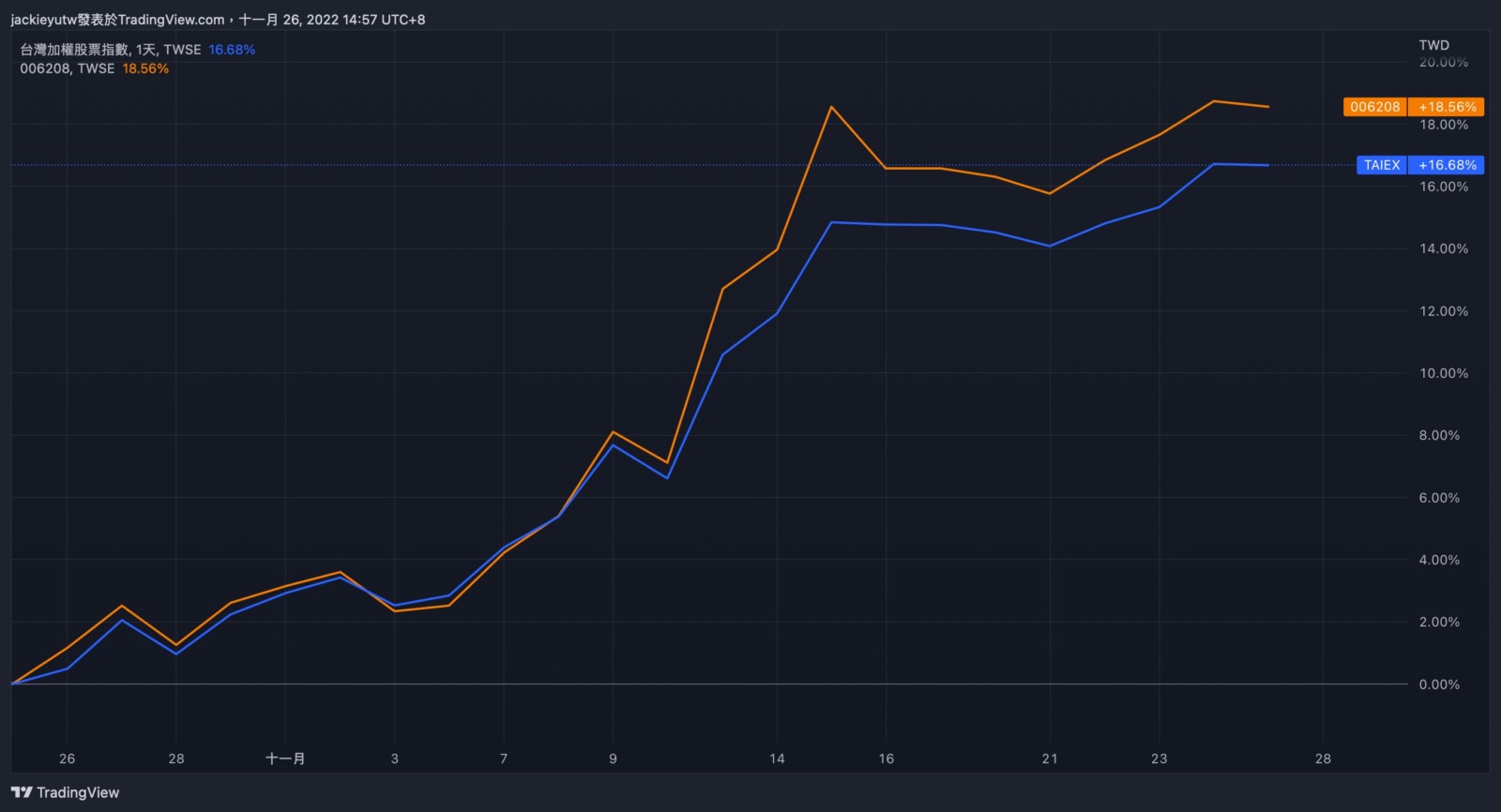Viewport: 1501px width, 812px height.
Task: Select the 台灣加權股票指數 legend title
Action: (75, 50)
